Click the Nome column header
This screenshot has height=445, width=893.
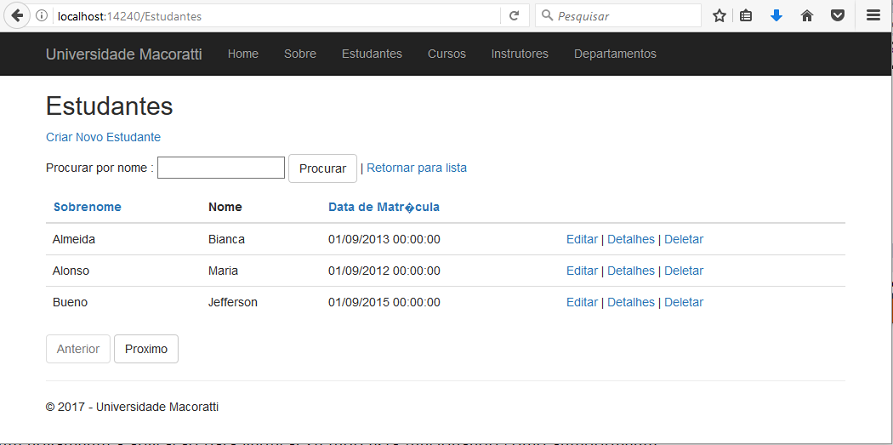(225, 207)
